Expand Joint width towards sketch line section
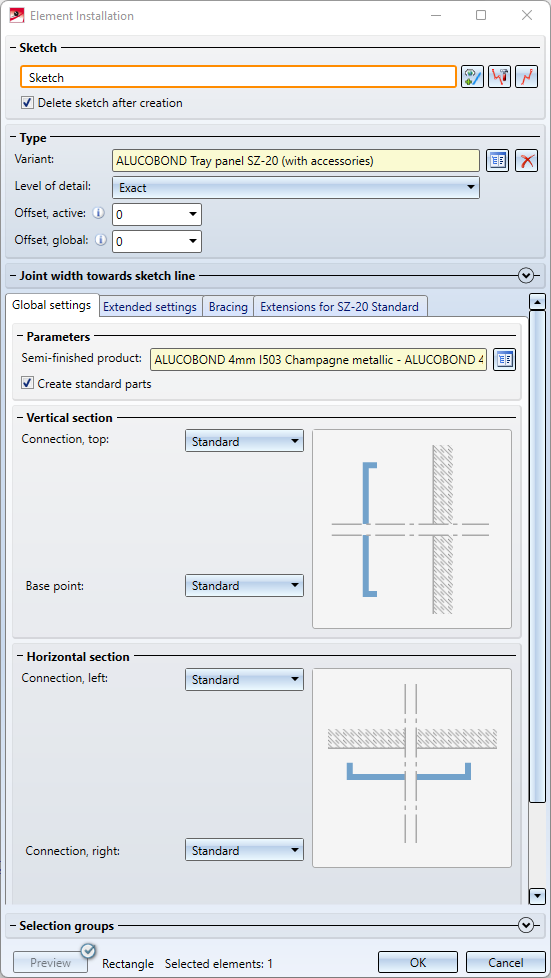Image resolution: width=551 pixels, height=978 pixels. pos(526,275)
